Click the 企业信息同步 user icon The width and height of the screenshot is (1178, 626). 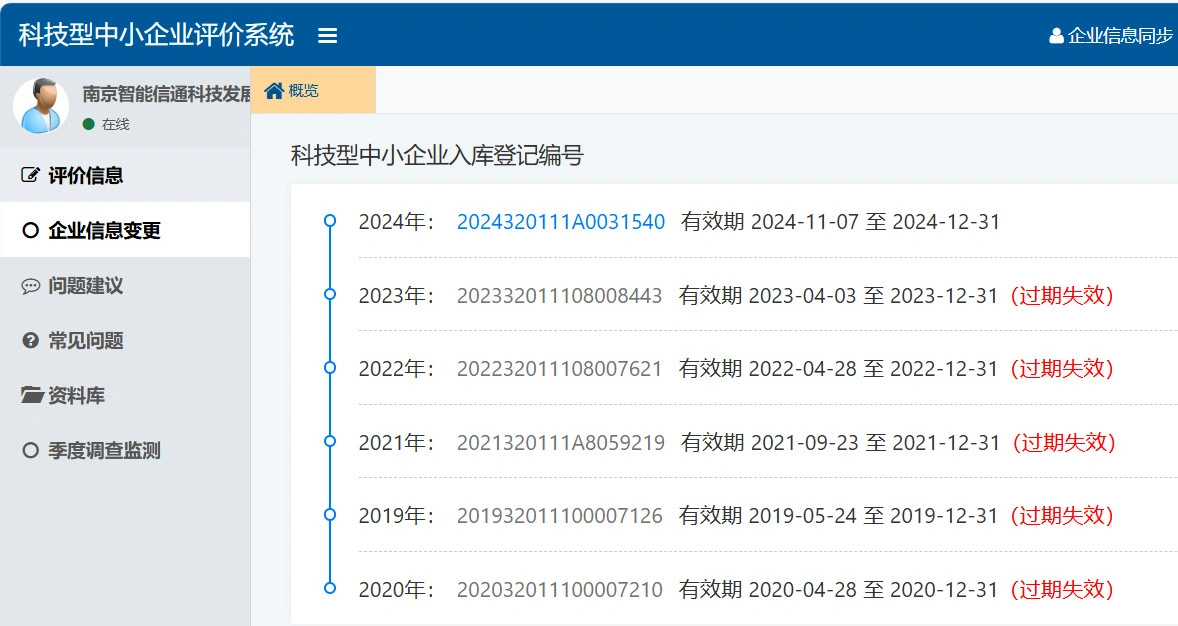(x=1056, y=36)
